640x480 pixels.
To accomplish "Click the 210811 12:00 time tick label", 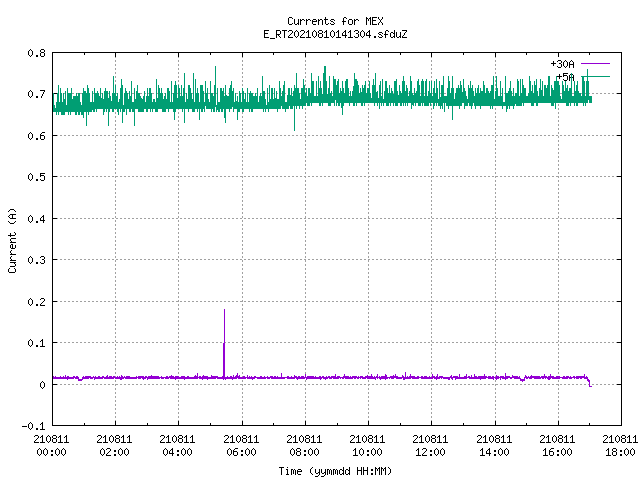I will coord(431,446).
